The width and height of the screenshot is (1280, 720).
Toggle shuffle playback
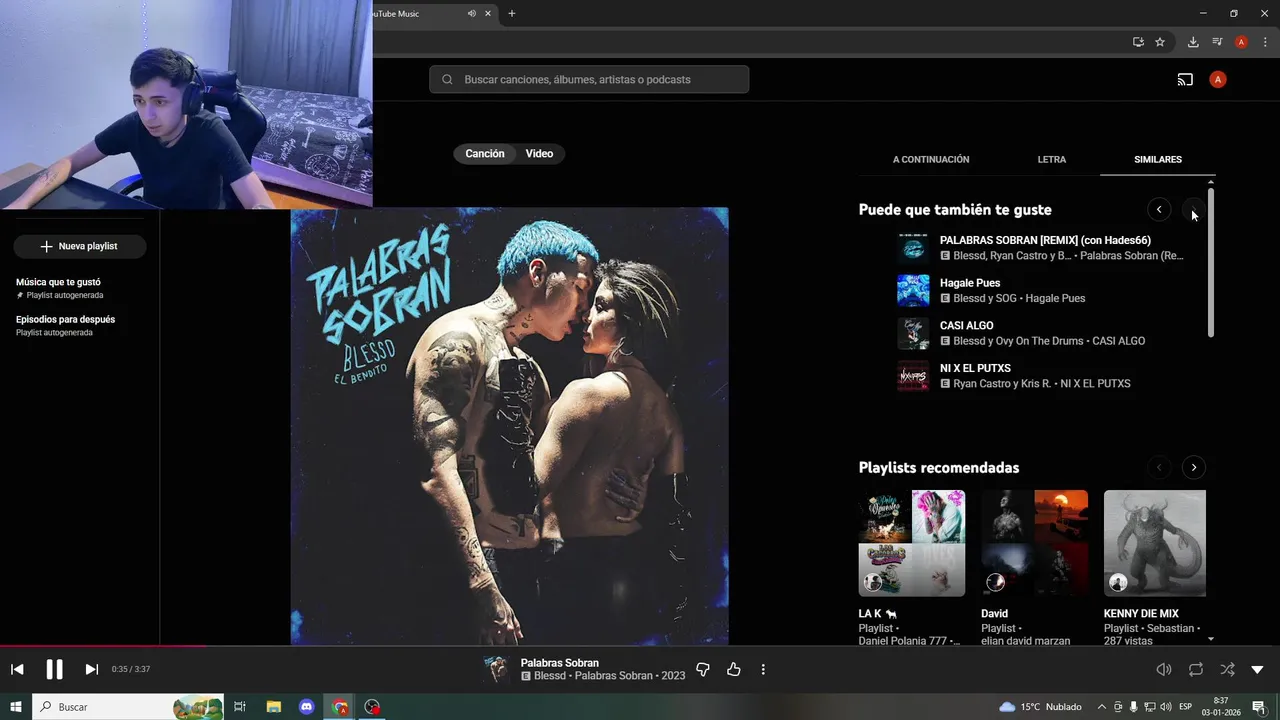coord(1227,669)
